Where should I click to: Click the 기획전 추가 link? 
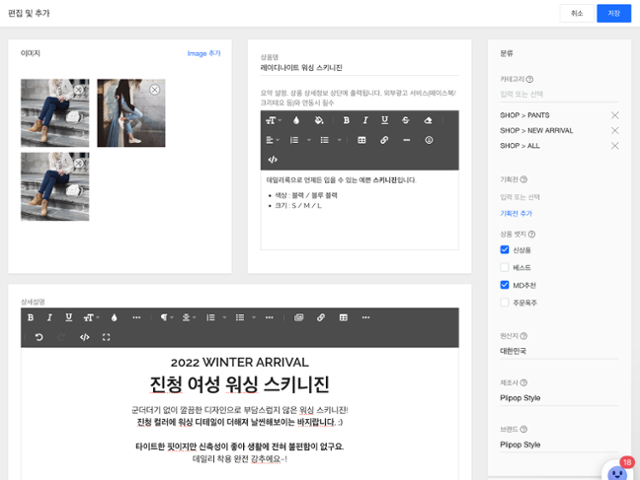coord(516,213)
